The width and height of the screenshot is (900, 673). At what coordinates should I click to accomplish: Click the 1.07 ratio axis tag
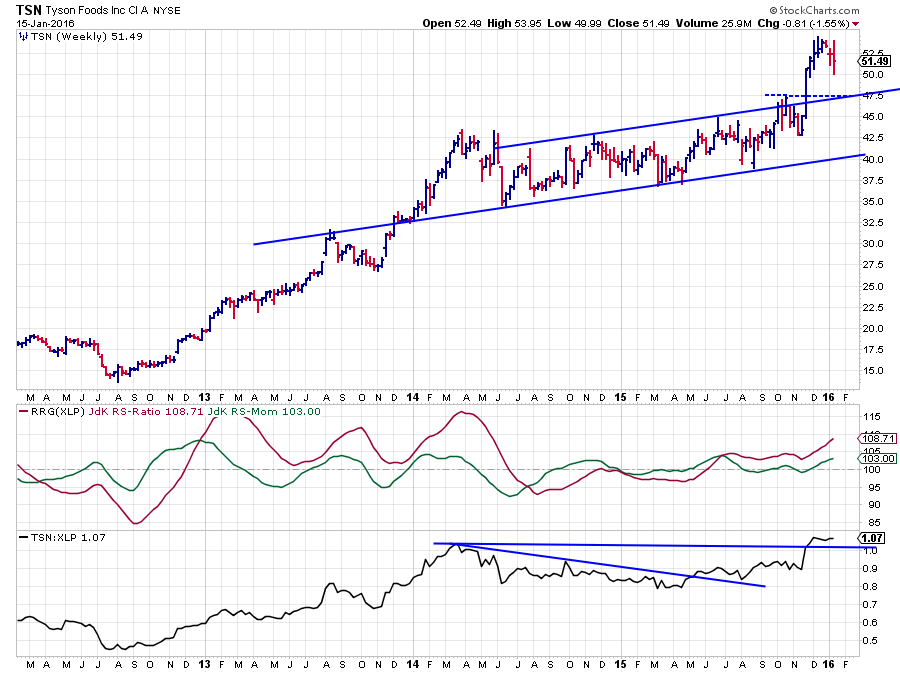[872, 538]
